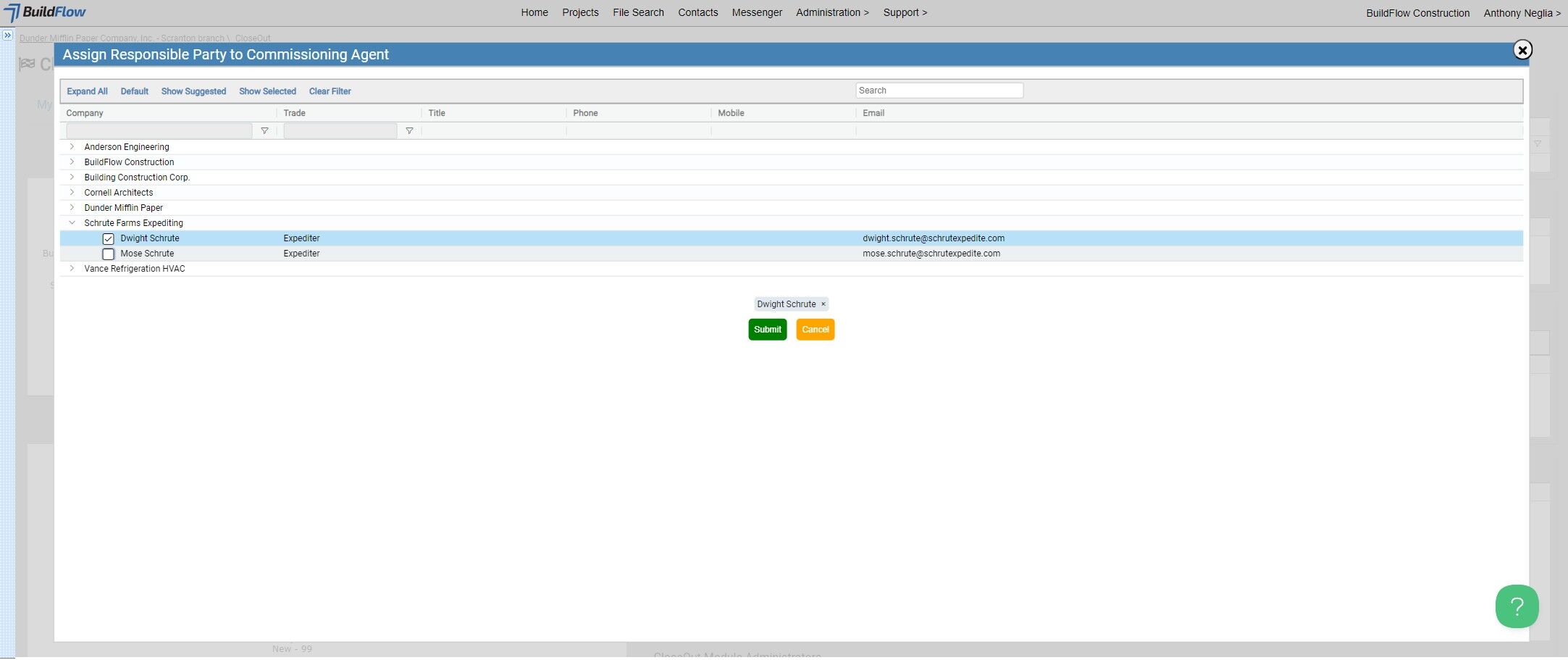Expand the BuildFlow Construction company row
Image resolution: width=1568 pixels, height=660 pixels.
coord(72,162)
